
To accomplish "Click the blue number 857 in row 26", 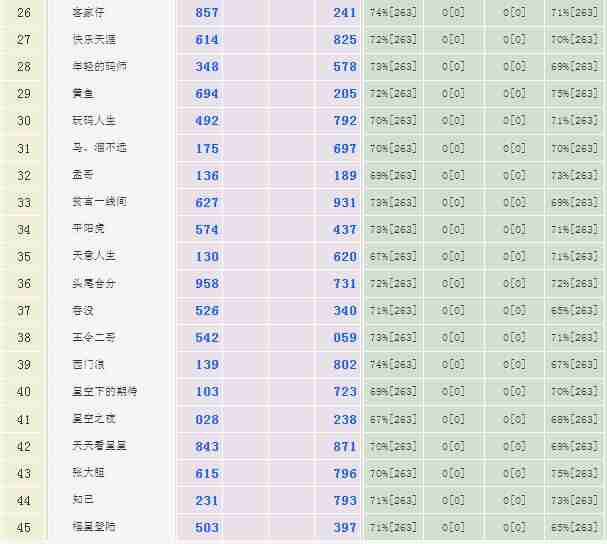I will (207, 13).
